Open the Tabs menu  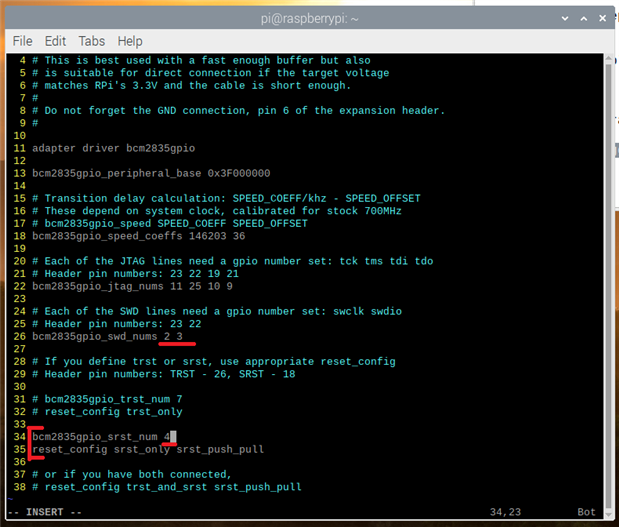[92, 41]
